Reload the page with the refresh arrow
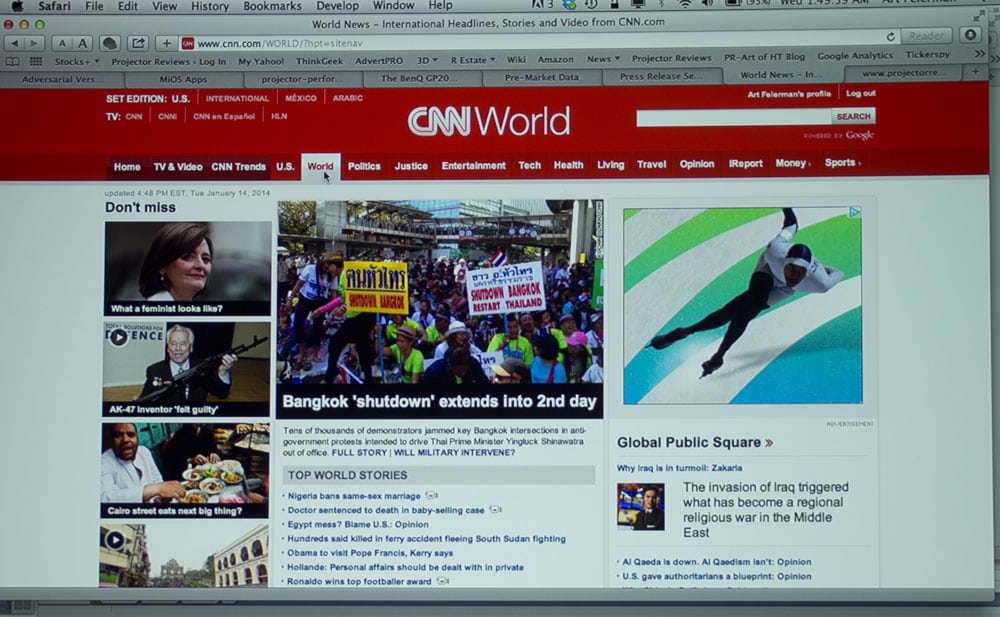Image resolution: width=1000 pixels, height=617 pixels. 890,36
